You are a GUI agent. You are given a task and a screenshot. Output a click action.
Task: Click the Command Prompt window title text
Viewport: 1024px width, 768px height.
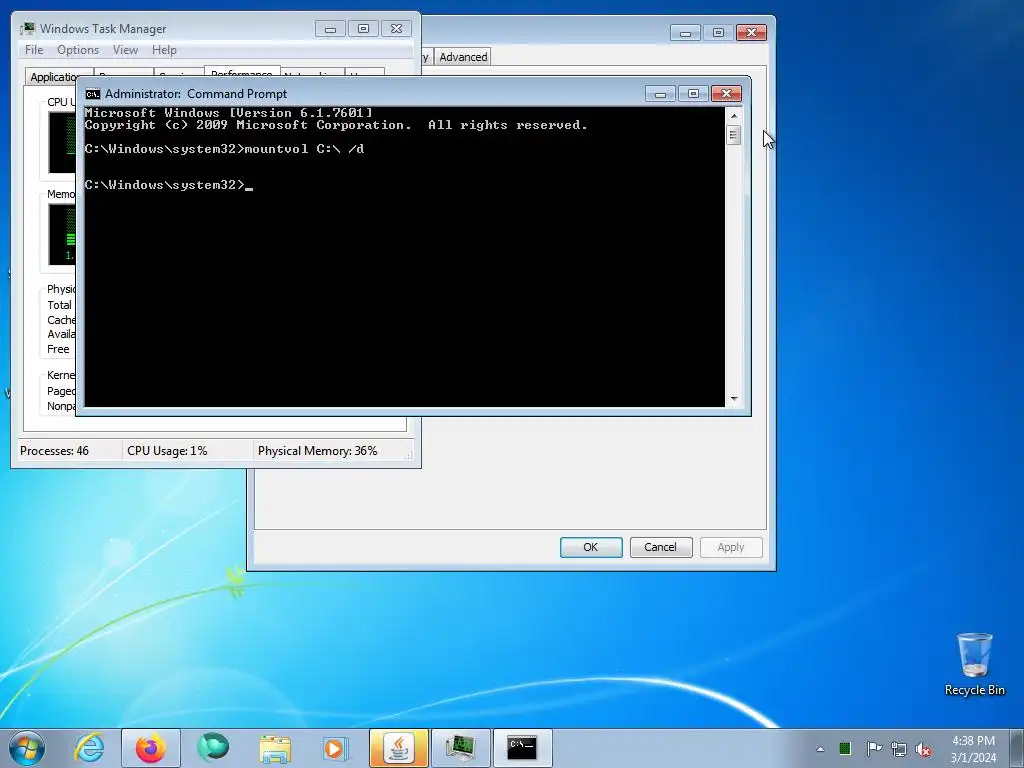(196, 94)
